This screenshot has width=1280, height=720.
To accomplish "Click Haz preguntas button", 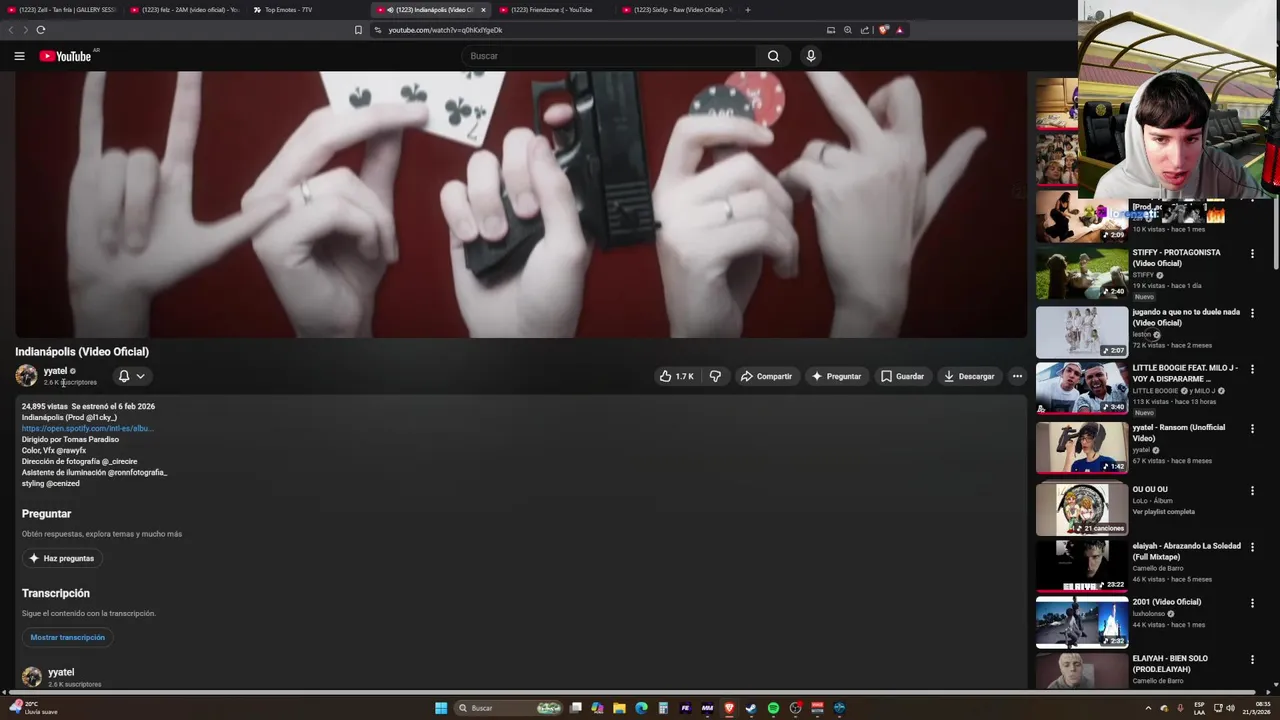I will click(61, 558).
